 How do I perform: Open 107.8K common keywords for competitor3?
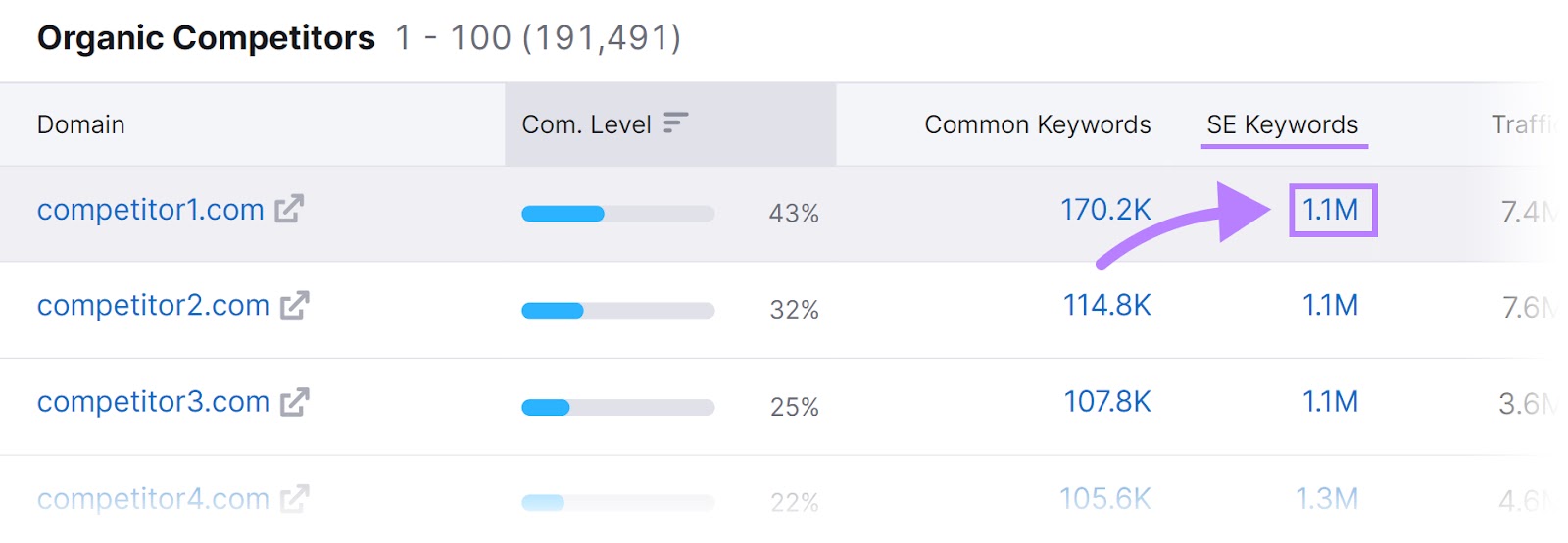[1107, 402]
